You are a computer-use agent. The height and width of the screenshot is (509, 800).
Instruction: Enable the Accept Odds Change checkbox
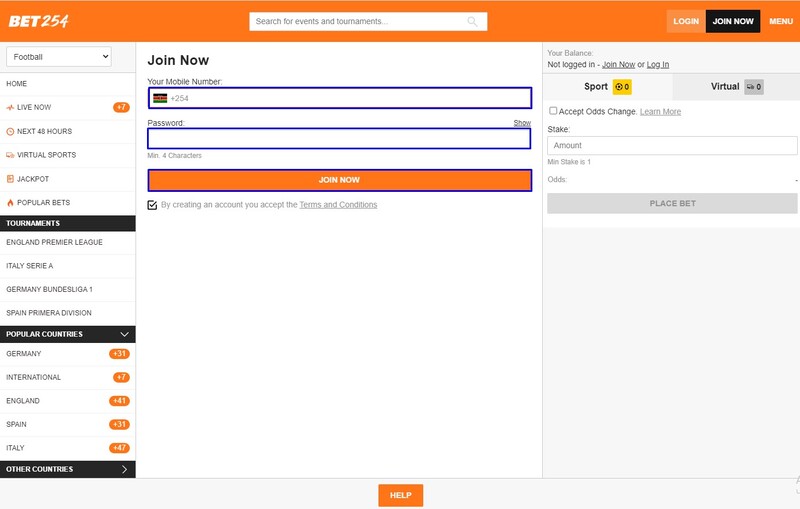[553, 111]
